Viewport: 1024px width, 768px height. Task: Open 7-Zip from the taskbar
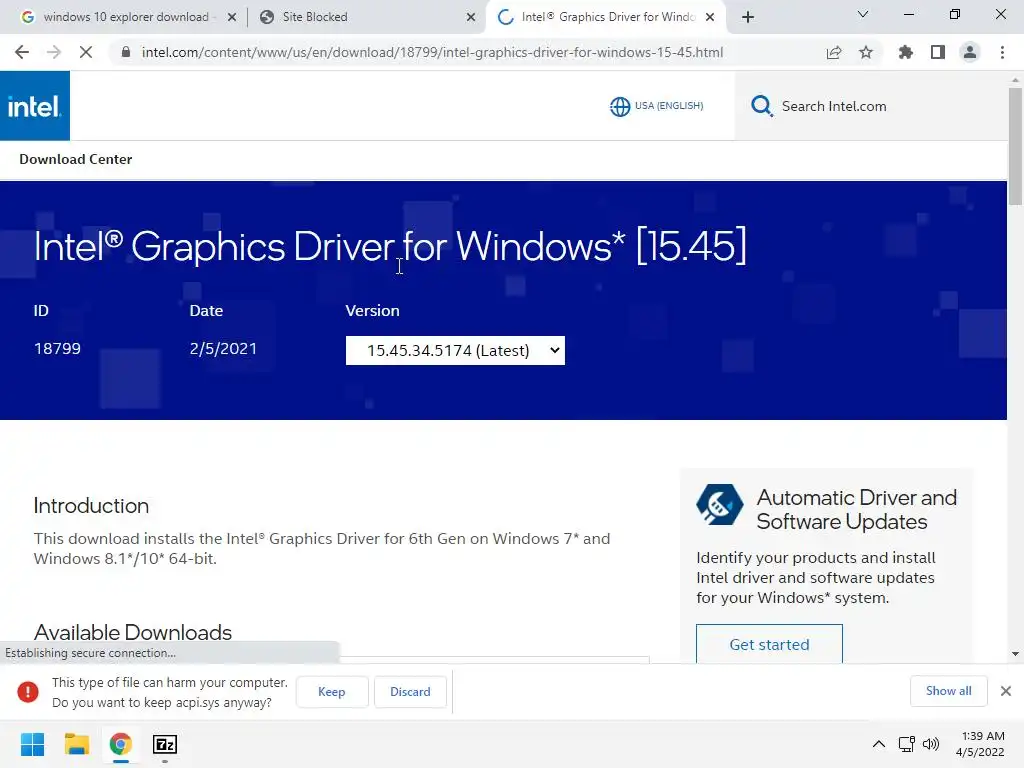[x=165, y=744]
